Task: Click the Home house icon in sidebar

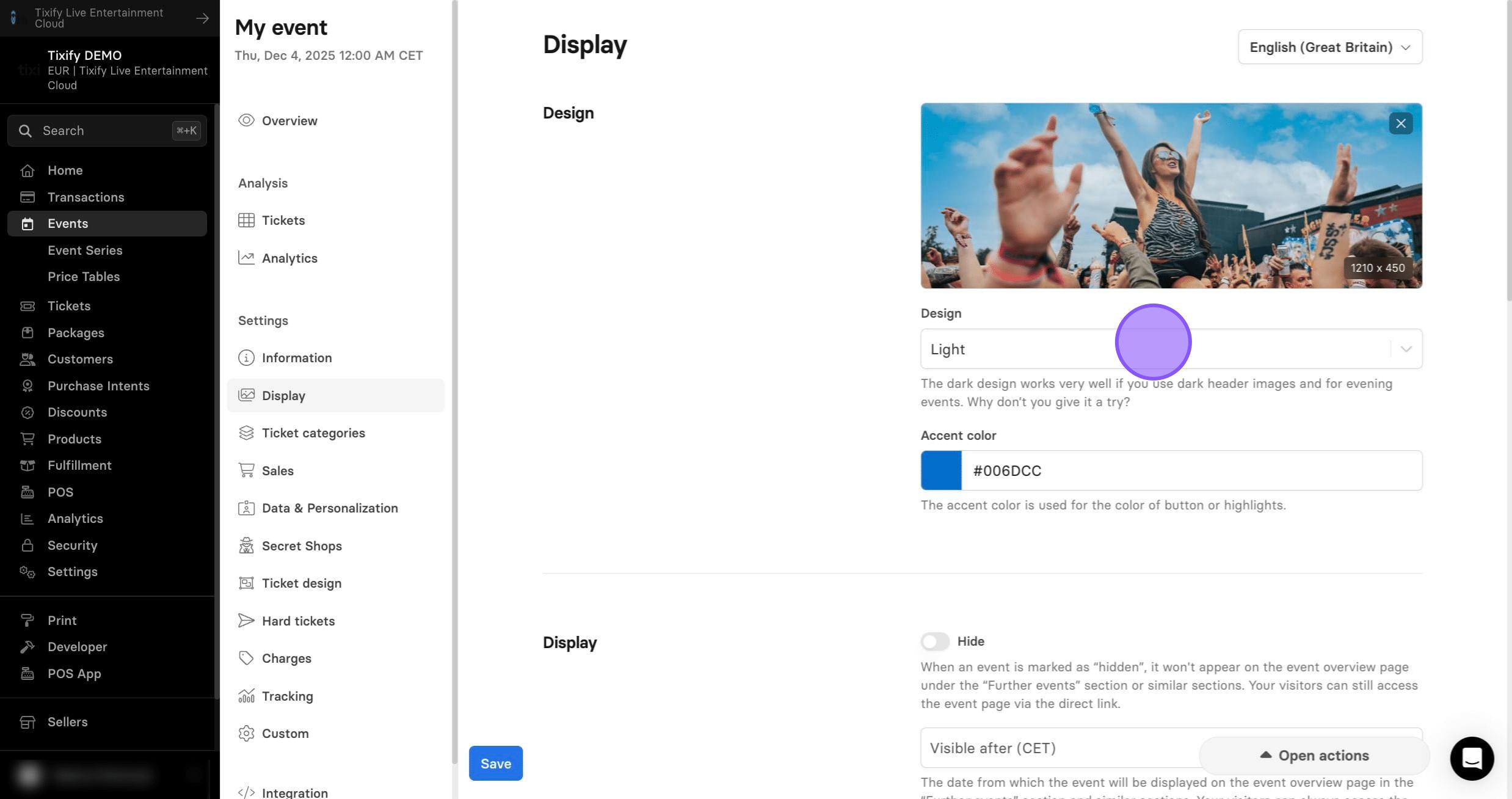Action: coord(27,170)
